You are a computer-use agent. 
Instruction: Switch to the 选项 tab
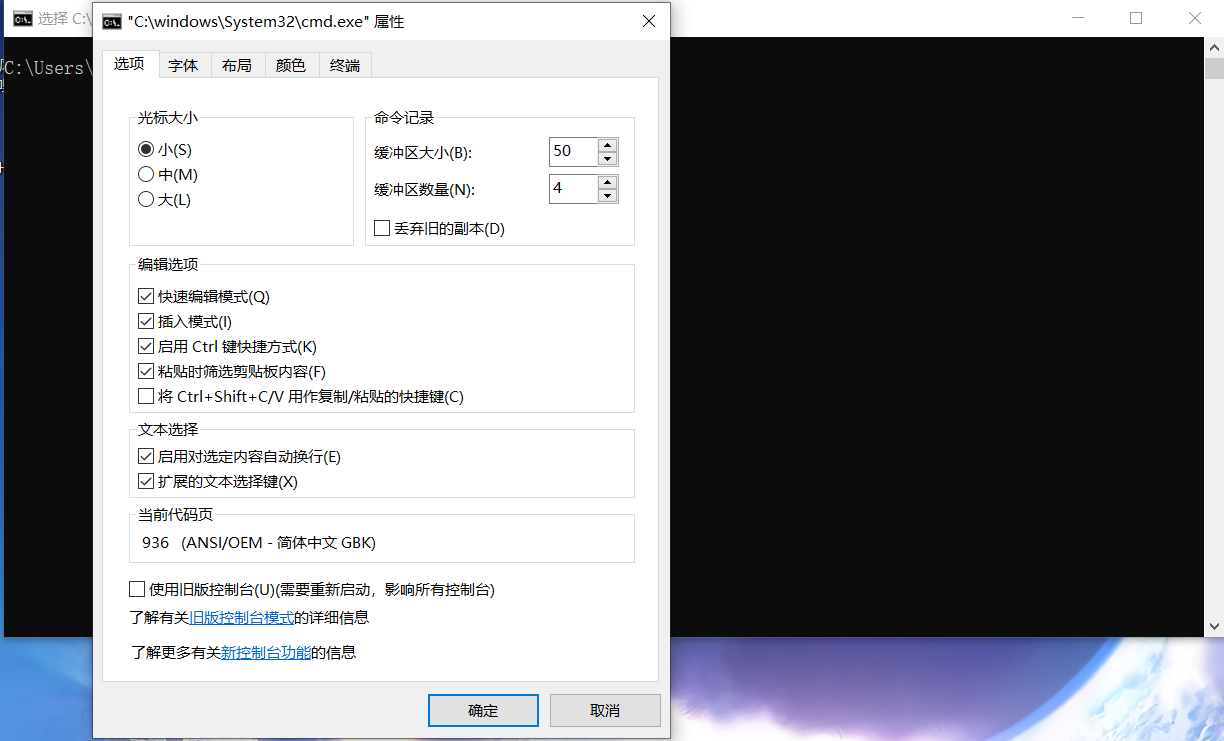129,64
